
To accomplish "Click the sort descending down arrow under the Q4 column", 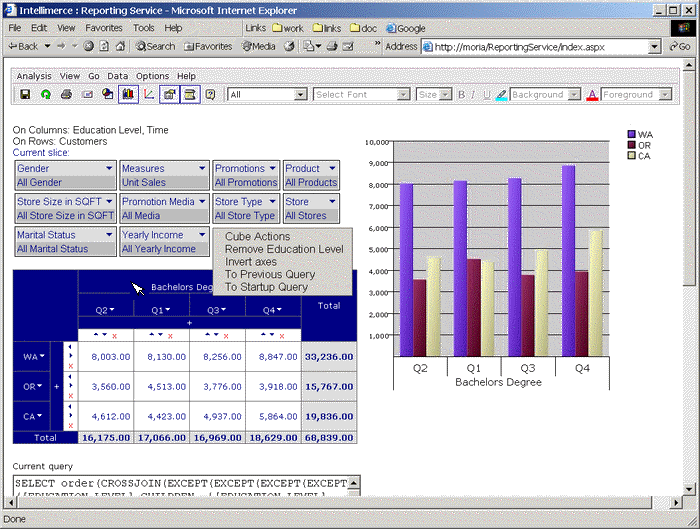I will 272,334.
